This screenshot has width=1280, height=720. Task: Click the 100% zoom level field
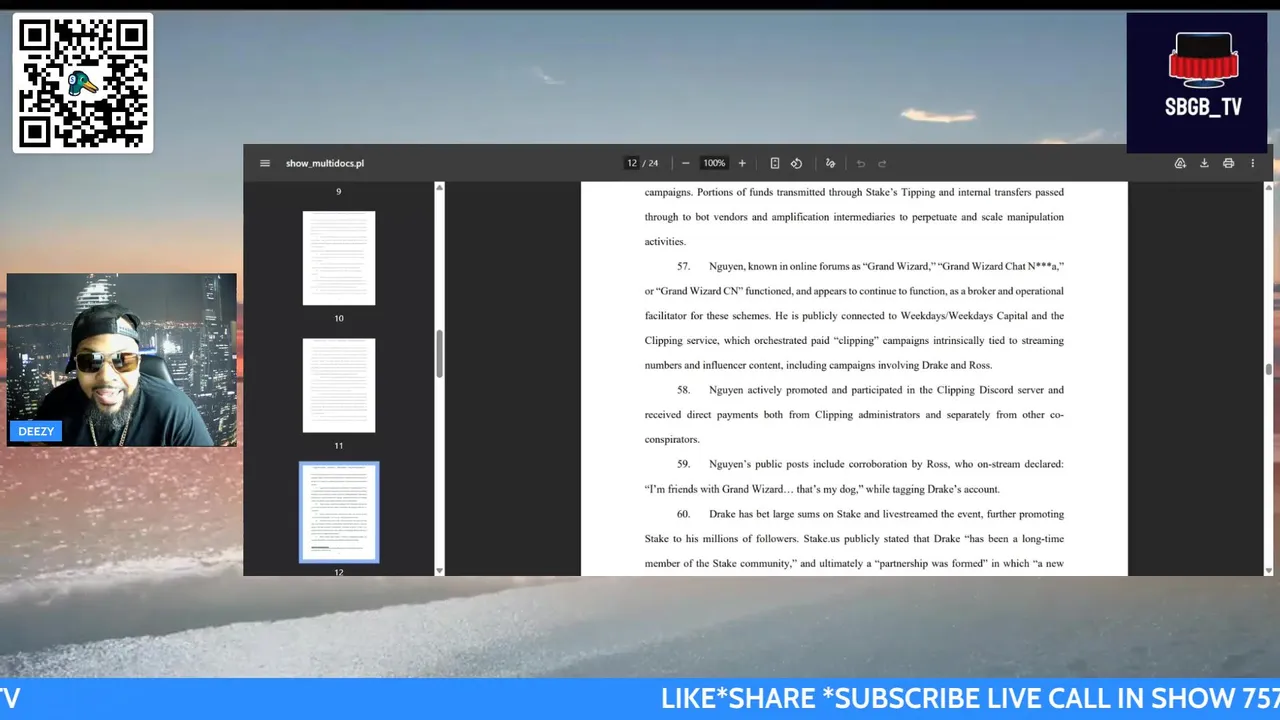(714, 163)
